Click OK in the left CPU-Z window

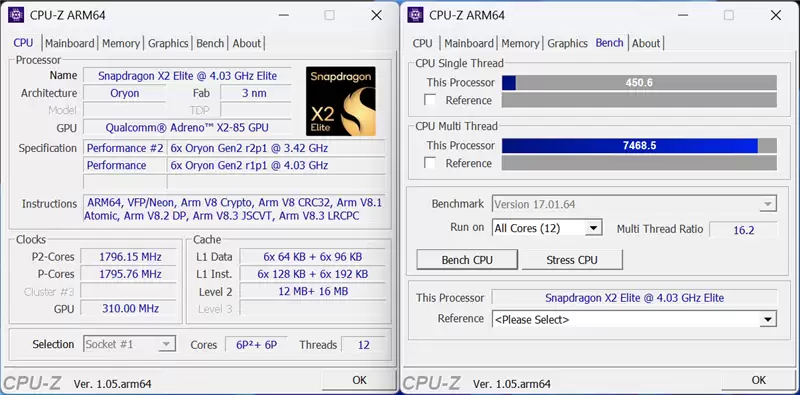[359, 380]
